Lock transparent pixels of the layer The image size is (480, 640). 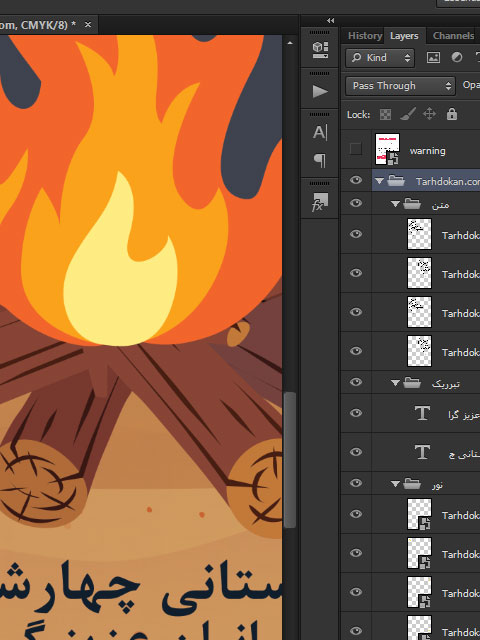(385, 114)
